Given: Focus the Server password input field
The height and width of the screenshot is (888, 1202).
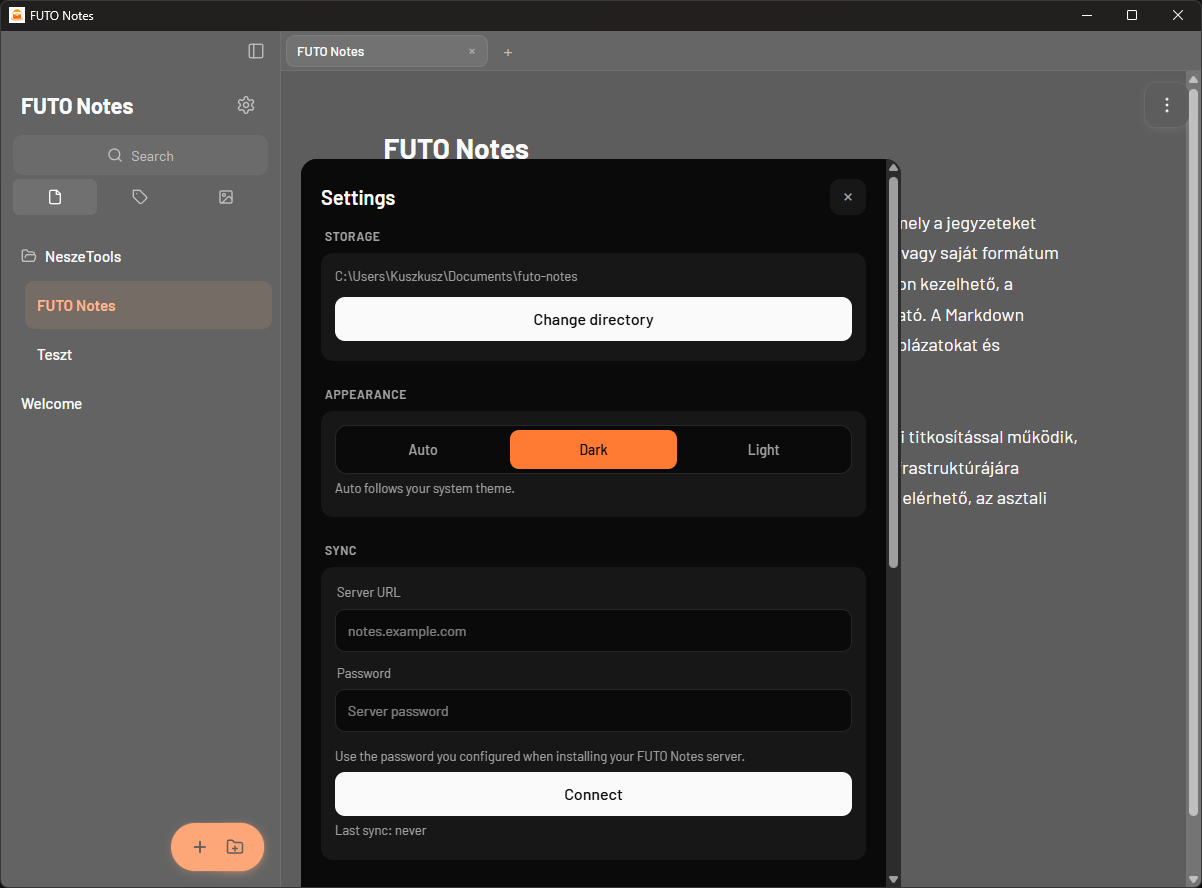Looking at the screenshot, I should click(x=593, y=711).
